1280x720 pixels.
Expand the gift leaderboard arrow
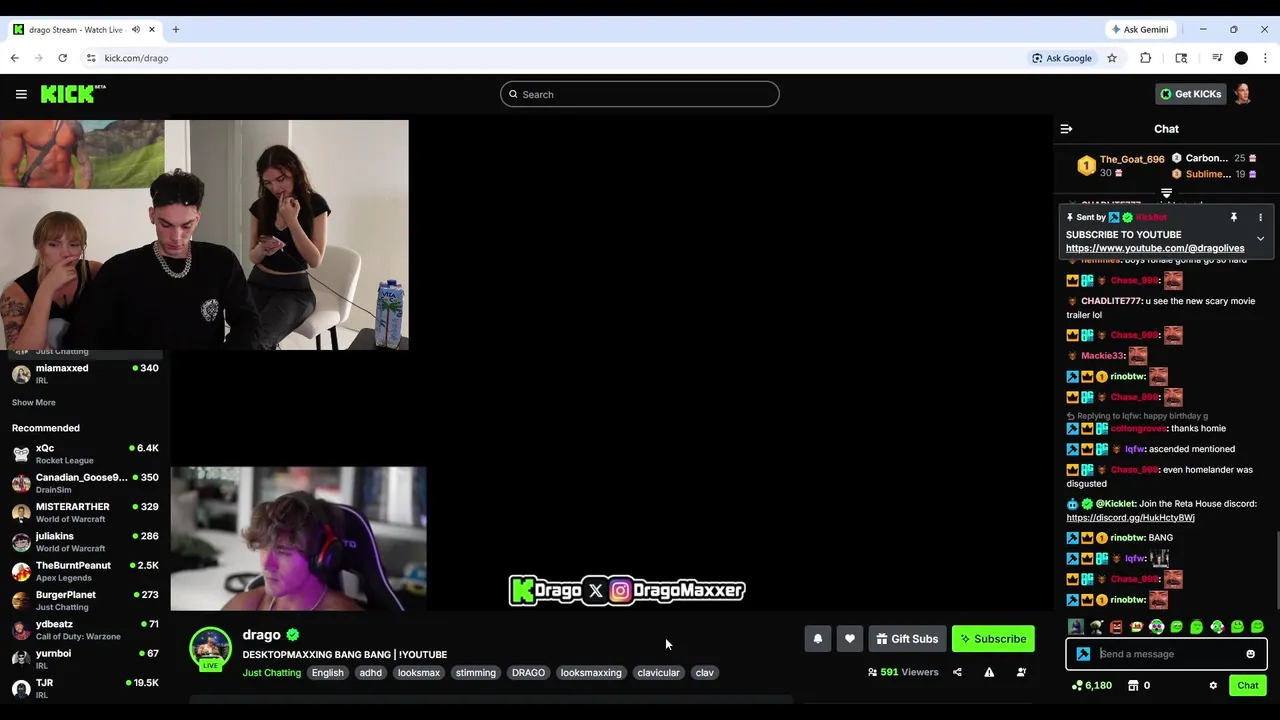1166,193
